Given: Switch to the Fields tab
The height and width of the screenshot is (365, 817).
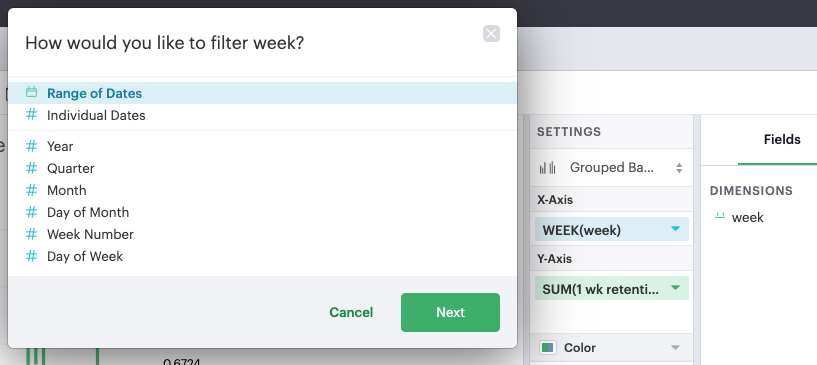Looking at the screenshot, I should [x=782, y=140].
